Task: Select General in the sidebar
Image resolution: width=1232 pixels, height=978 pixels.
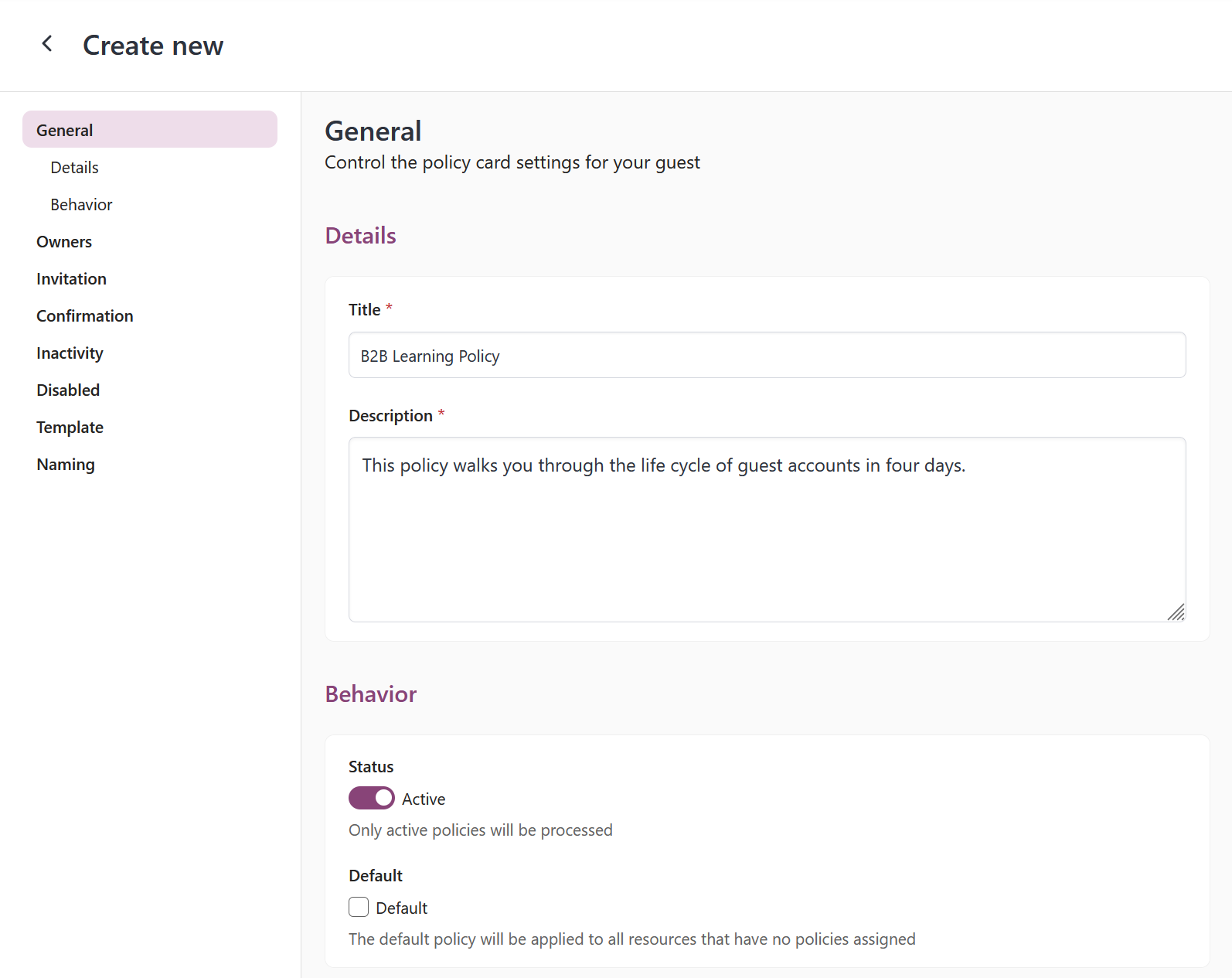Action: (x=149, y=130)
